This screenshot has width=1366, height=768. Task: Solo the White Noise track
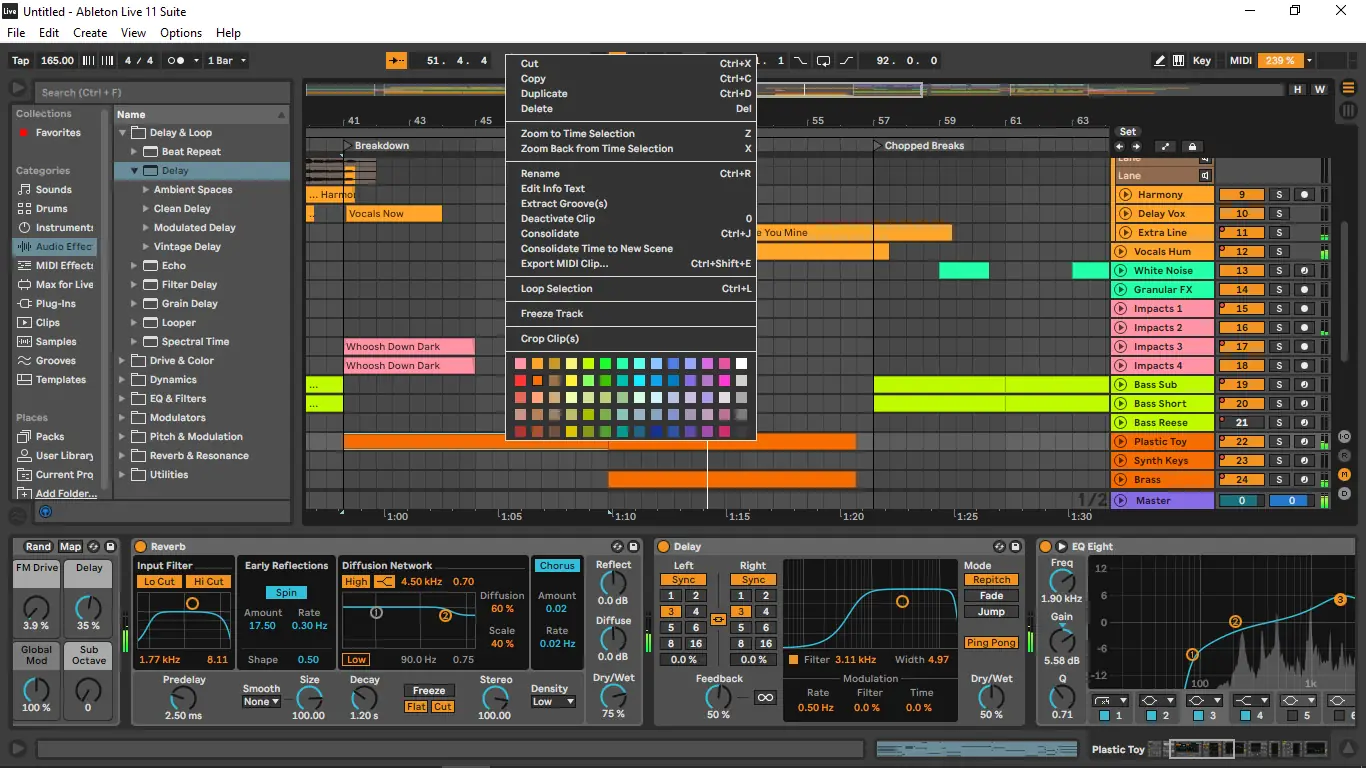pyautogui.click(x=1281, y=270)
